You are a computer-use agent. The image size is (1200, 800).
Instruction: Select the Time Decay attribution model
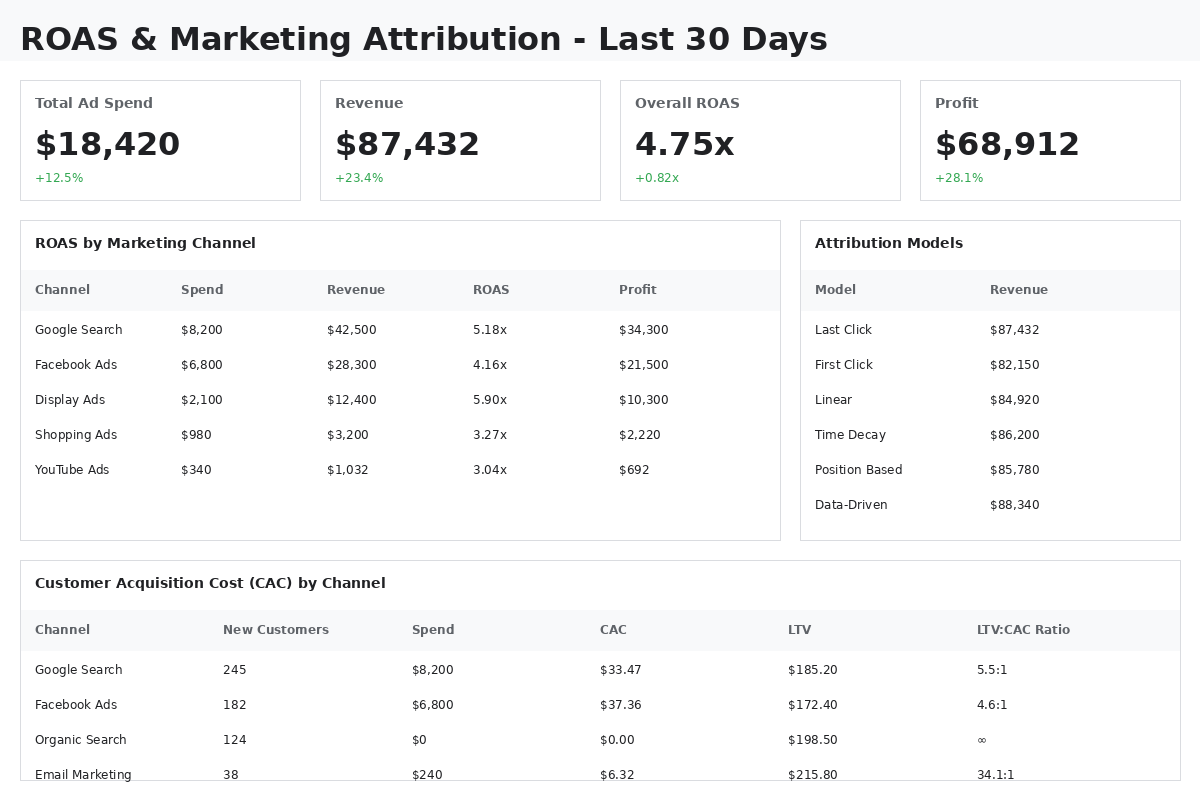[990, 435]
